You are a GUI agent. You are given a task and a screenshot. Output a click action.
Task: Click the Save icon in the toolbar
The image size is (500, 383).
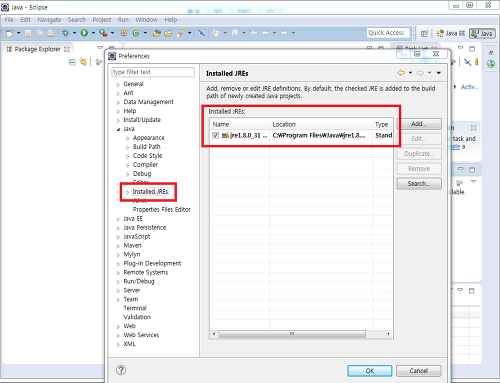(28, 33)
